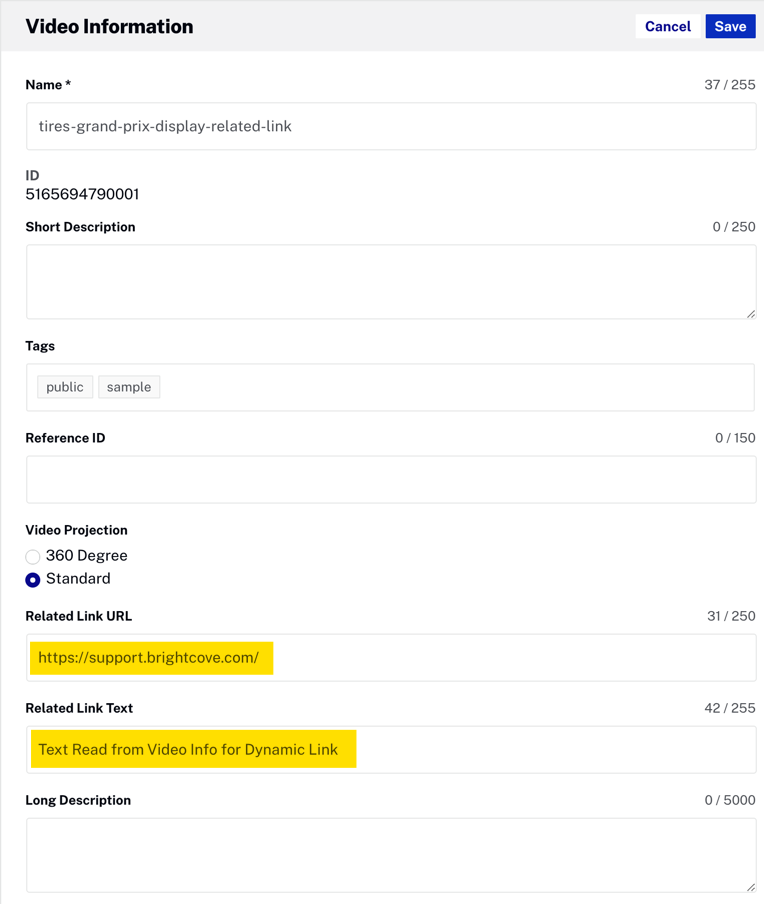The width and height of the screenshot is (764, 904).
Task: Focus the Related Link Text input box
Action: (x=550, y=750)
